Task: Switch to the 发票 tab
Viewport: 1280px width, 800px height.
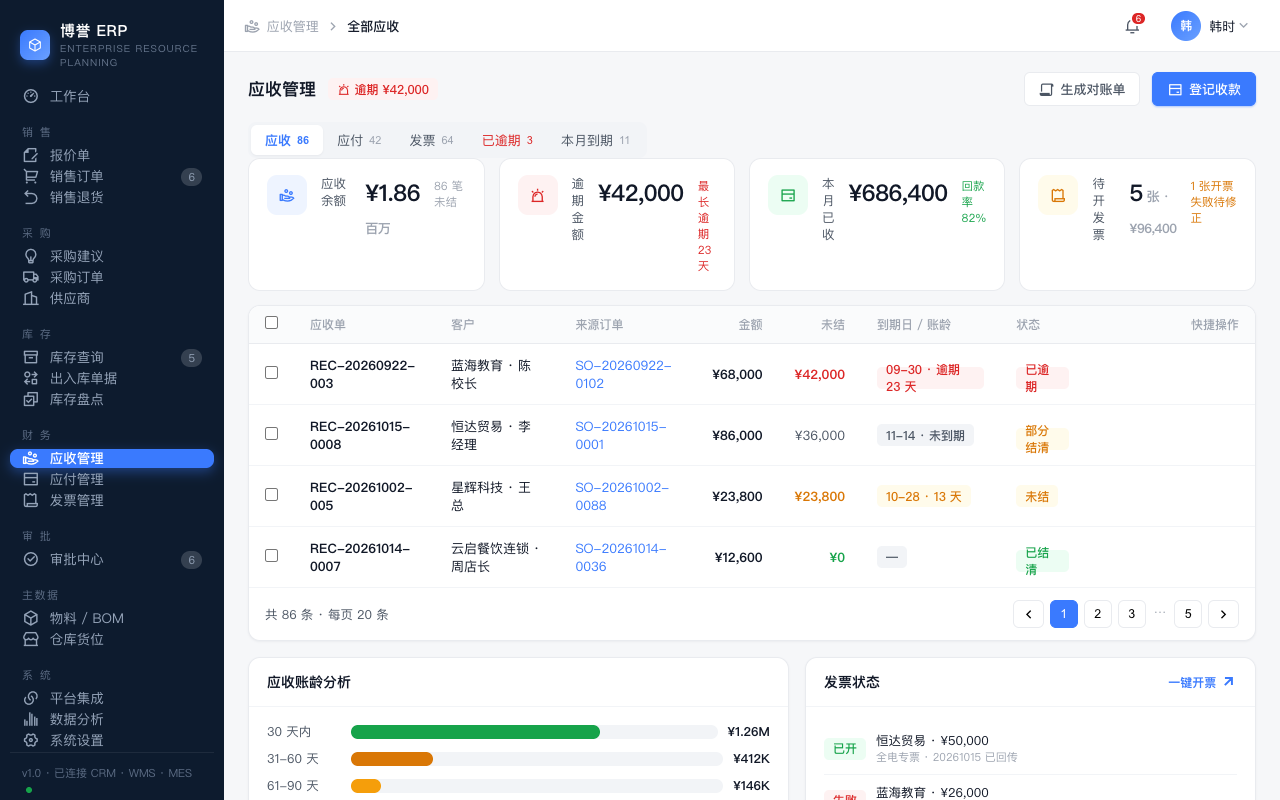Action: [x=431, y=140]
